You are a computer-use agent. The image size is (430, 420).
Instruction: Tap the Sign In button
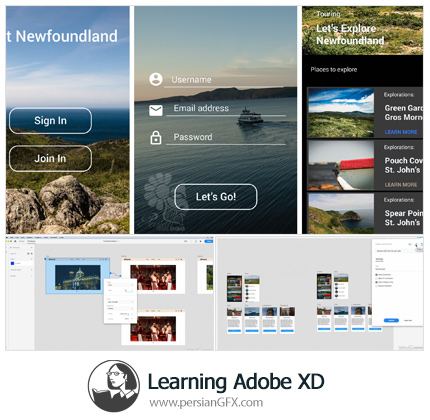tap(50, 121)
